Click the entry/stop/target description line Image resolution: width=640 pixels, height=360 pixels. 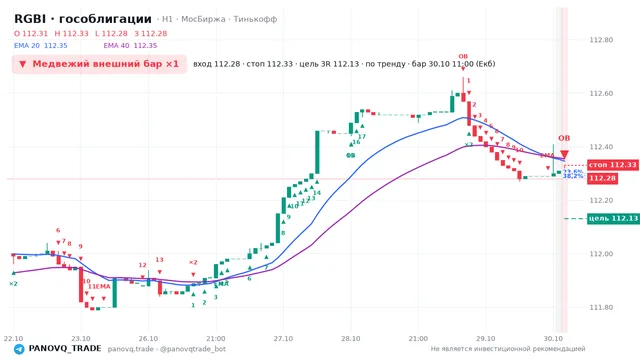pos(344,64)
